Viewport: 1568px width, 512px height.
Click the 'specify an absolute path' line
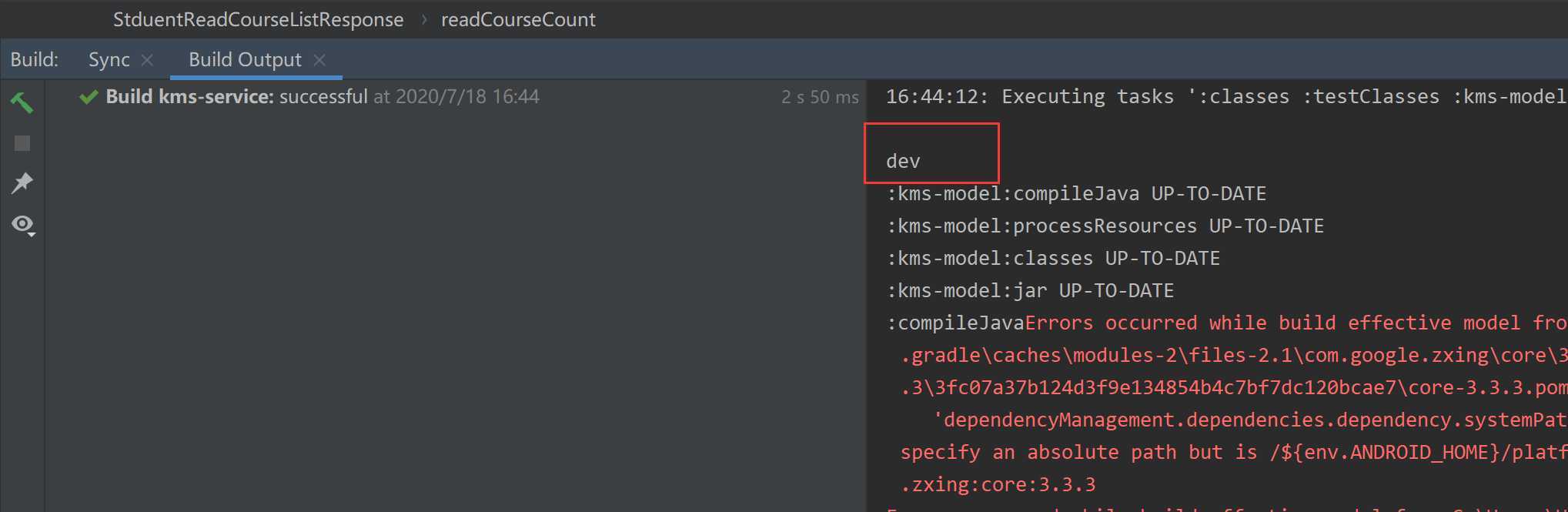point(1233,452)
